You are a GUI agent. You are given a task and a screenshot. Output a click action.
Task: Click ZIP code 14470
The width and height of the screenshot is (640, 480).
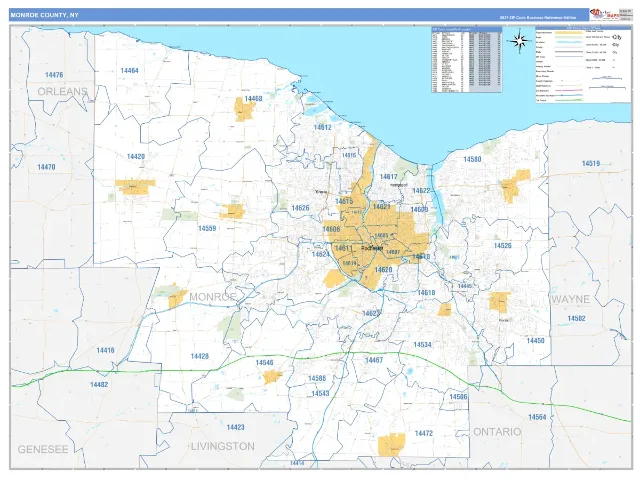tap(46, 167)
